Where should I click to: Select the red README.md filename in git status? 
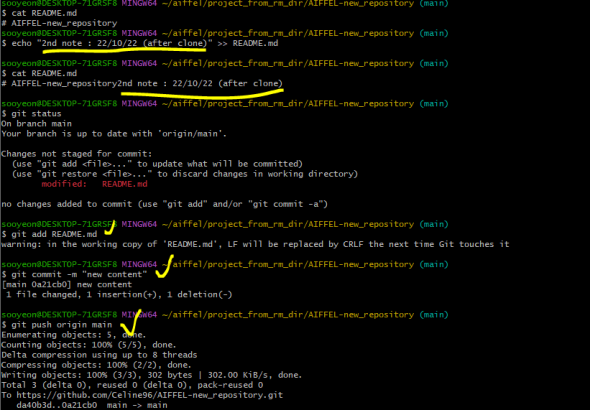coord(125,184)
